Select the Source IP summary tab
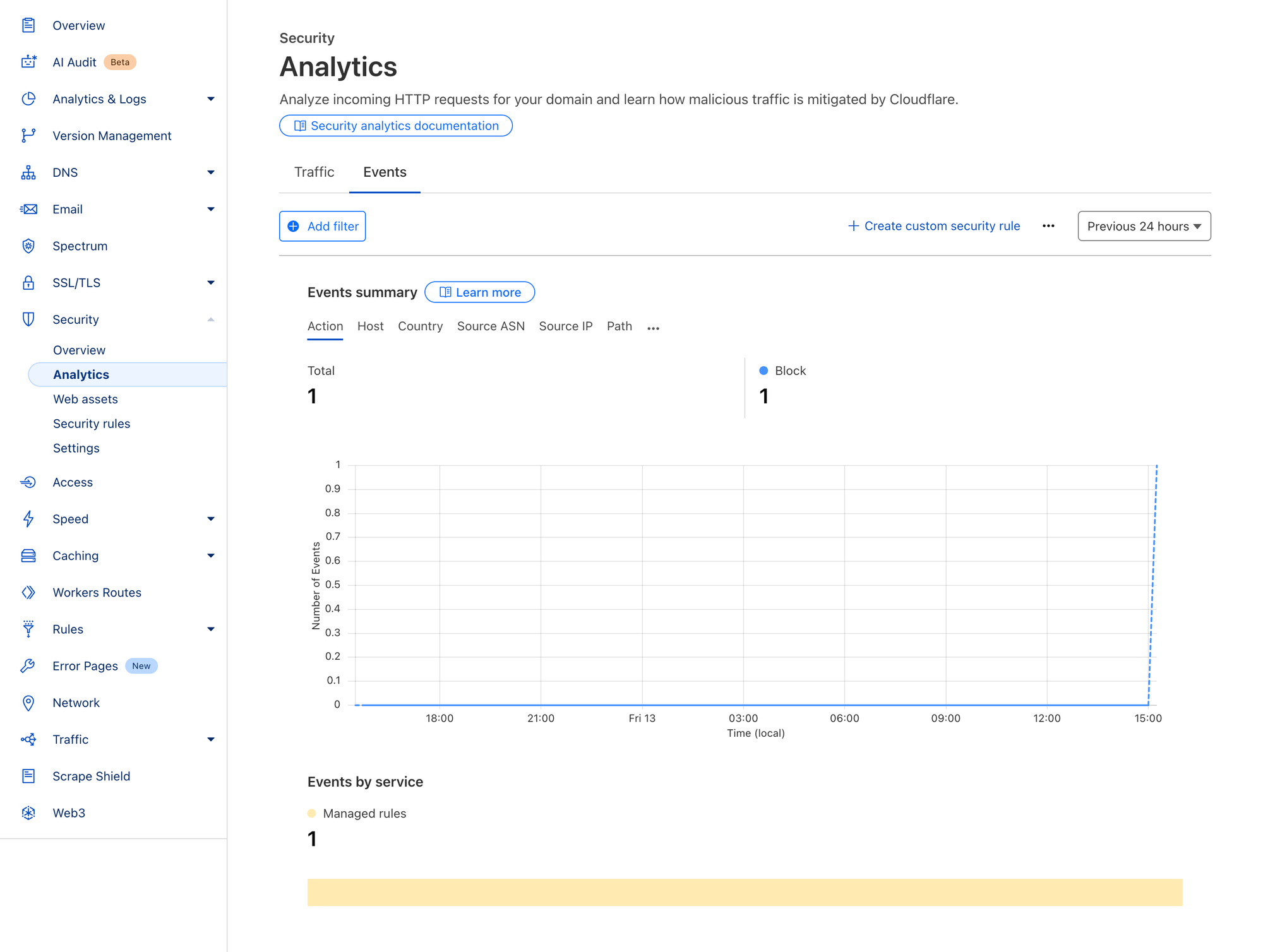The width and height of the screenshot is (1263, 952). 565,326
